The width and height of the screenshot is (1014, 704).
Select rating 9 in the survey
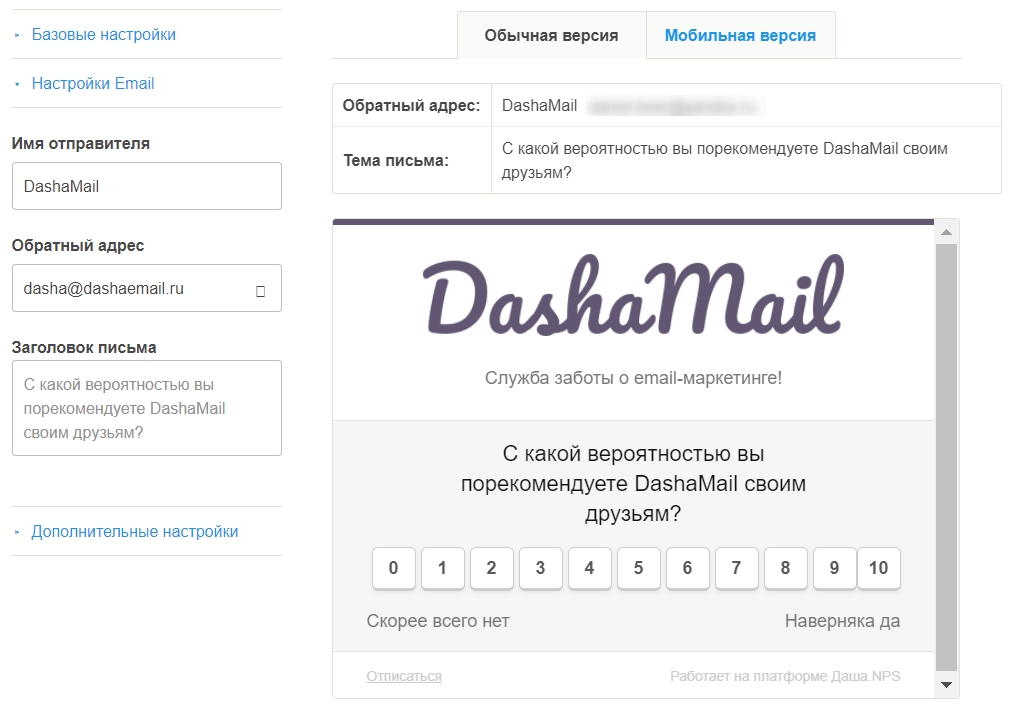pyautogui.click(x=834, y=568)
